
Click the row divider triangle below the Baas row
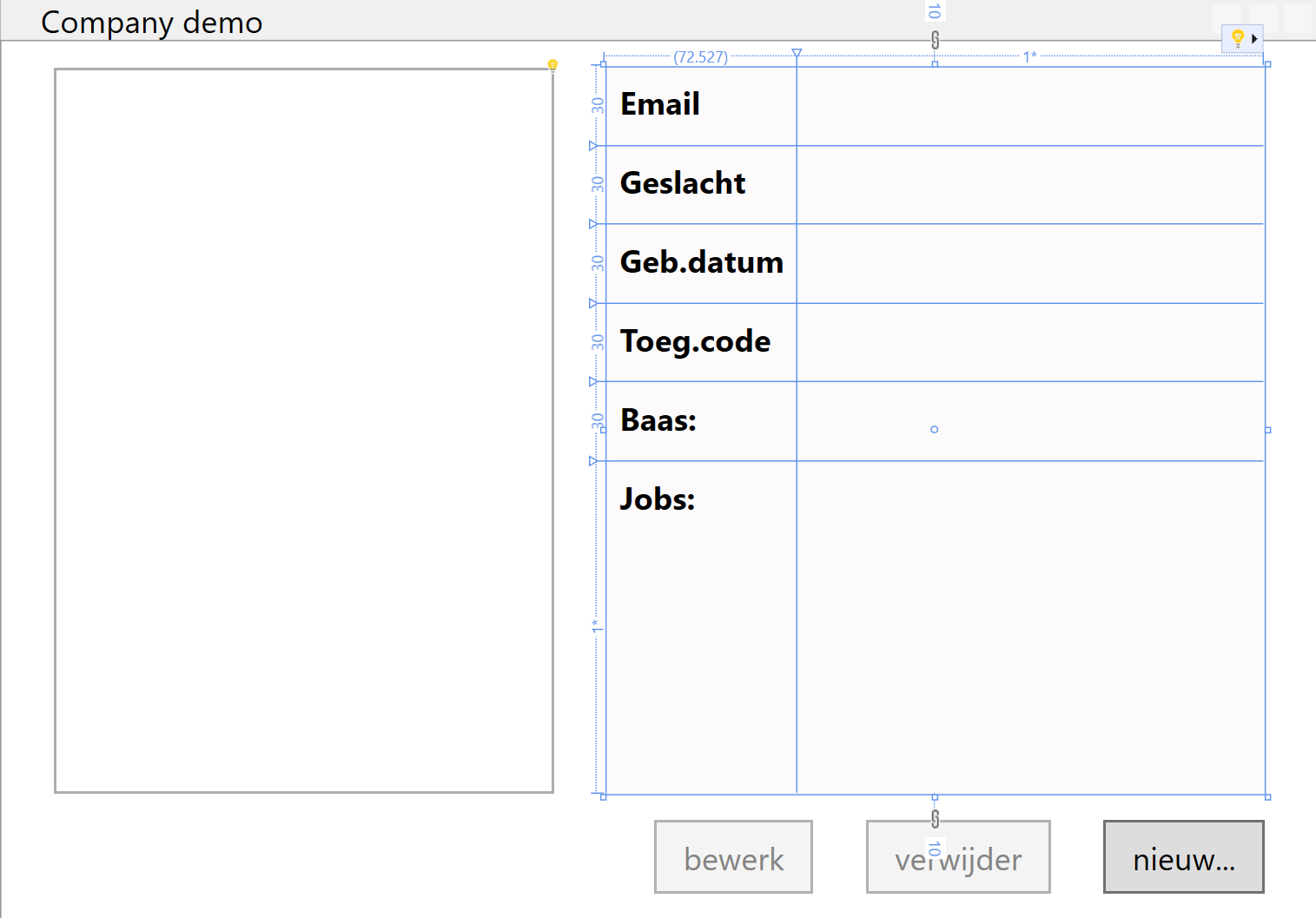click(x=593, y=461)
